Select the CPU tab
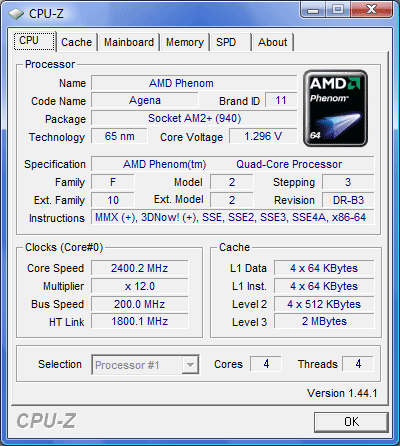This screenshot has width=400, height=446. 34,41
